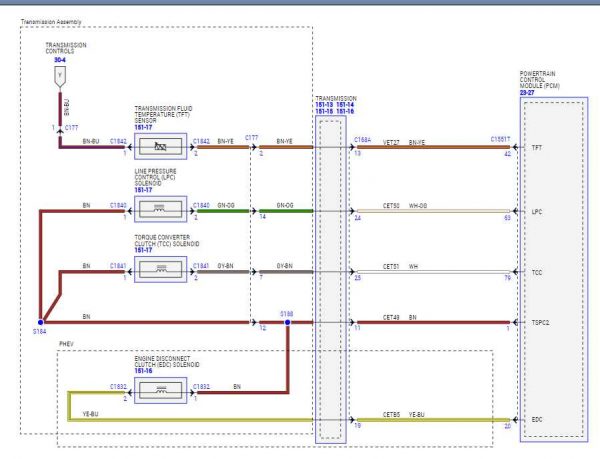Open cell 30-4 under Transmission Controls
This screenshot has height=459, width=600.
pyautogui.click(x=60, y=60)
